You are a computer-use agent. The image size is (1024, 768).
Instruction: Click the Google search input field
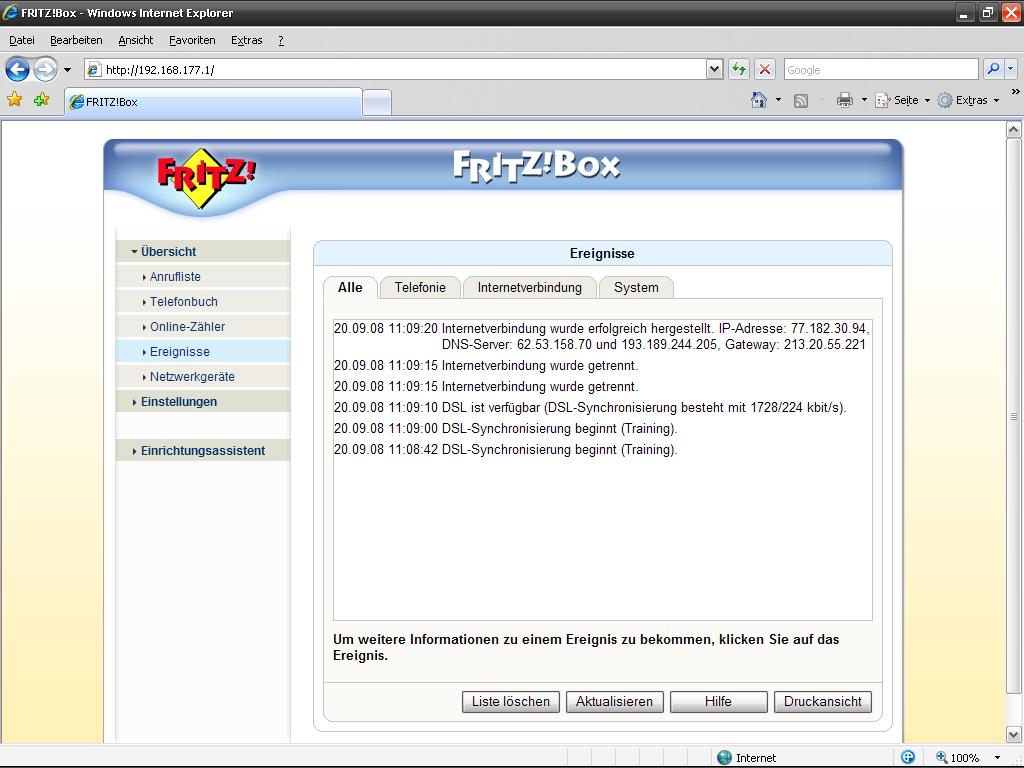pyautogui.click(x=881, y=69)
